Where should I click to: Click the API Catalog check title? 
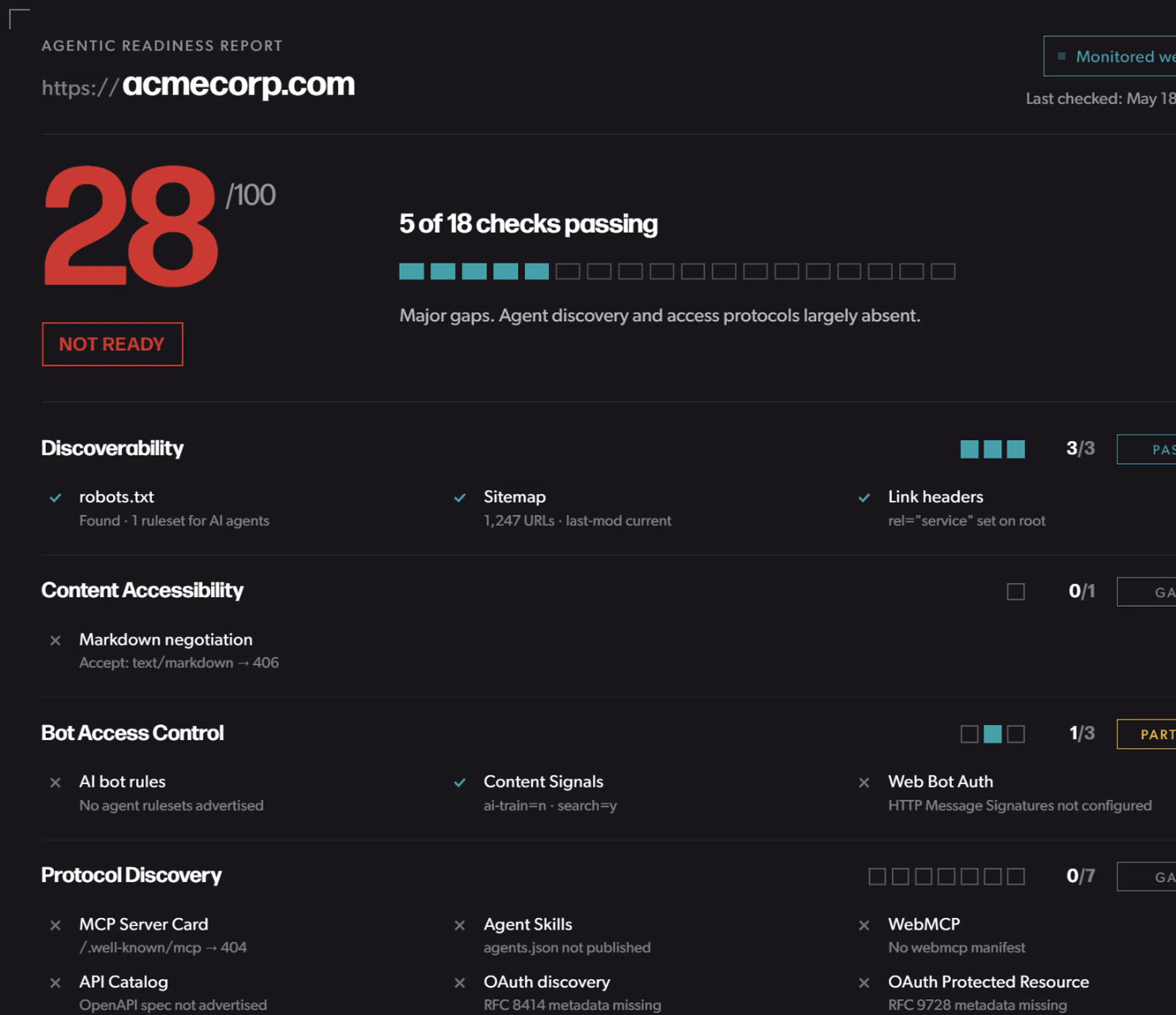tap(123, 982)
